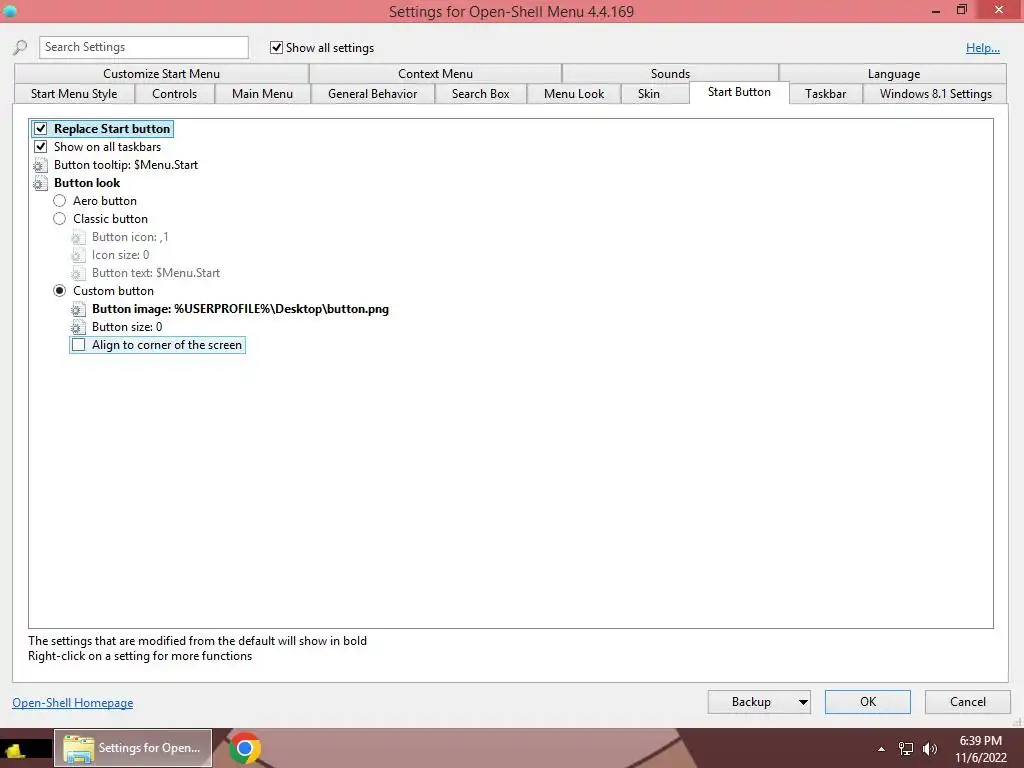Uncheck Show on all taskbars
This screenshot has height=768, width=1024.
(x=40, y=147)
